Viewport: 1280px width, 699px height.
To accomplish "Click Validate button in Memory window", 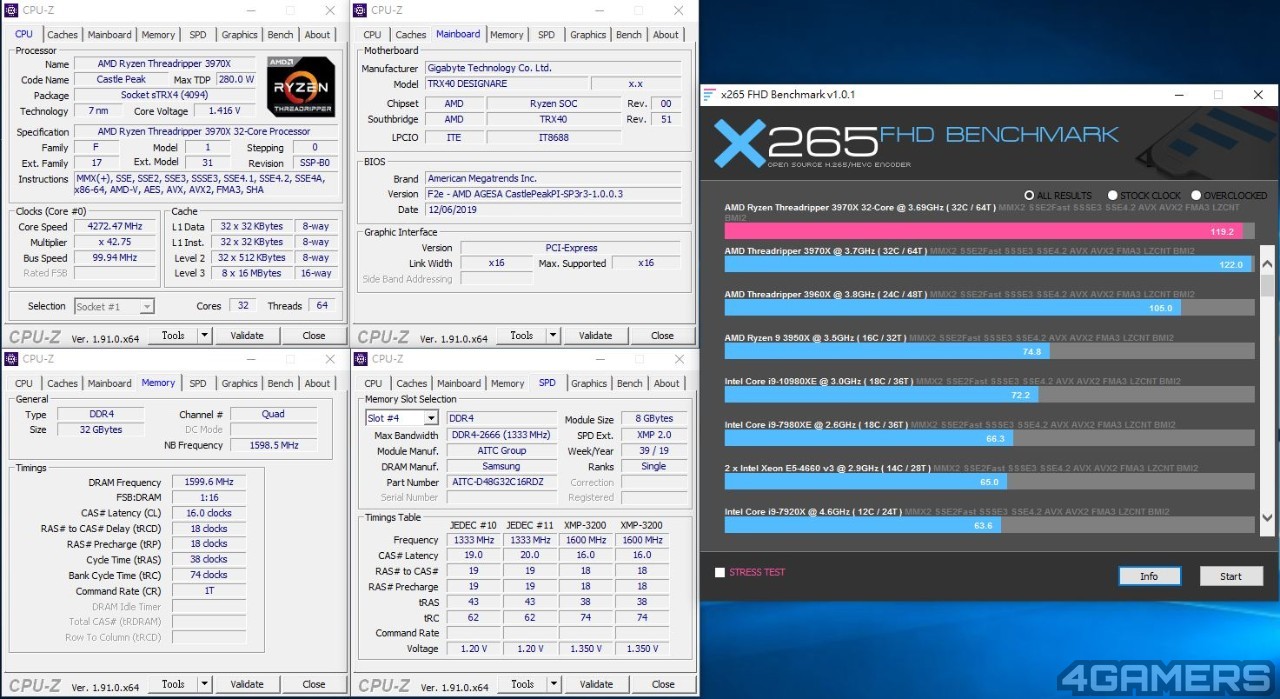I will (247, 685).
